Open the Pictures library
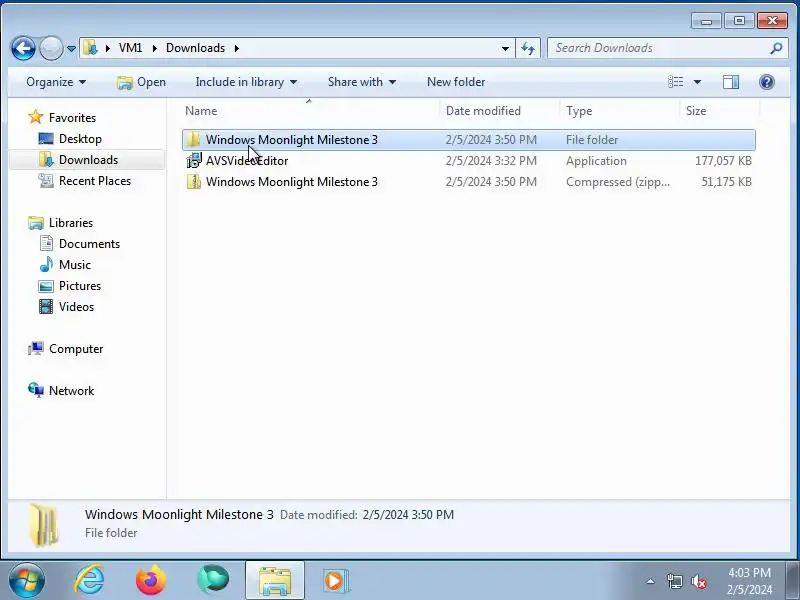 click(x=80, y=286)
